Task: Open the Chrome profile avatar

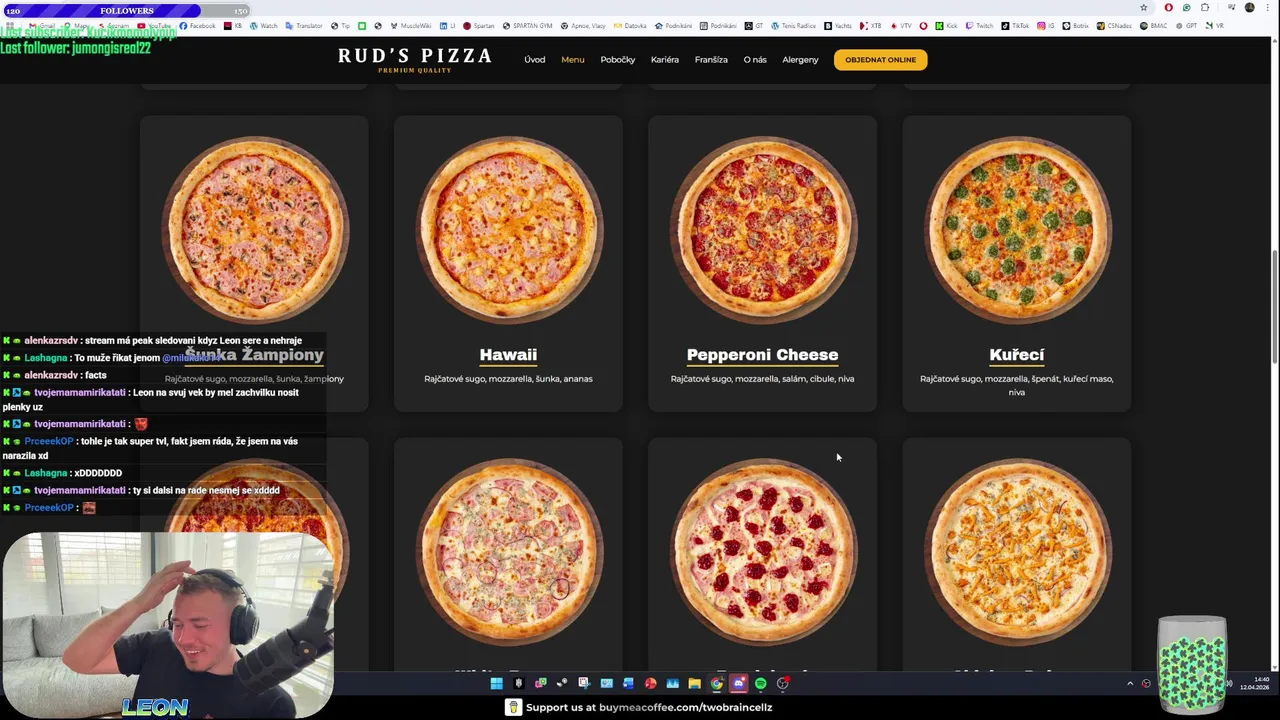Action: (x=1249, y=7)
